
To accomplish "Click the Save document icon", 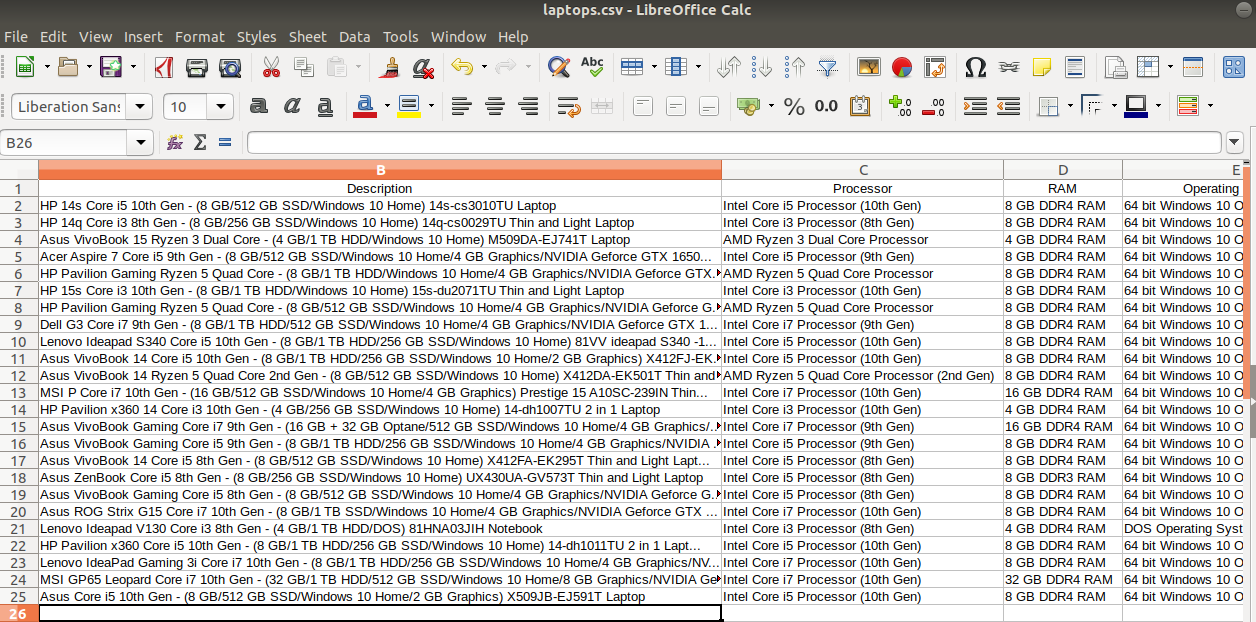I will (x=110, y=67).
